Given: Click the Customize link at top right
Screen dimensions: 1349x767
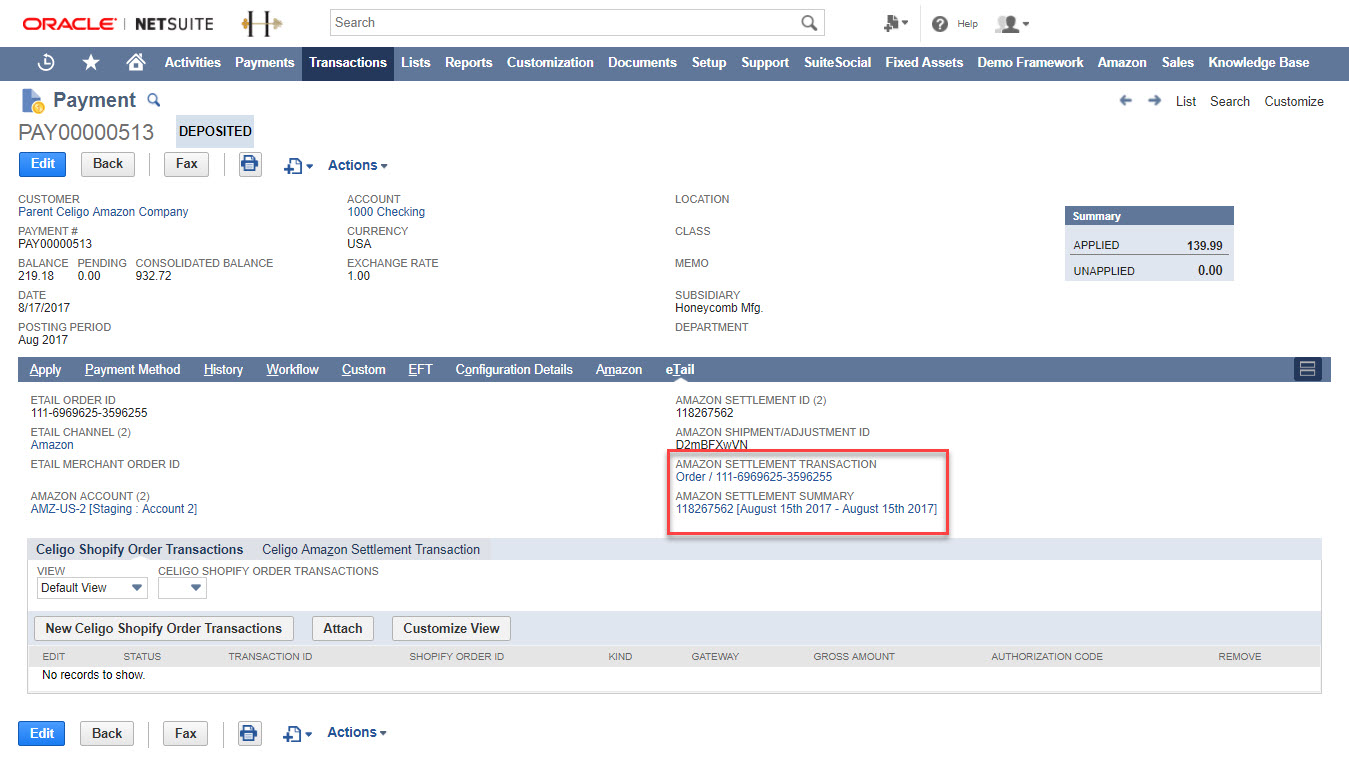Looking at the screenshot, I should click(x=1294, y=101).
